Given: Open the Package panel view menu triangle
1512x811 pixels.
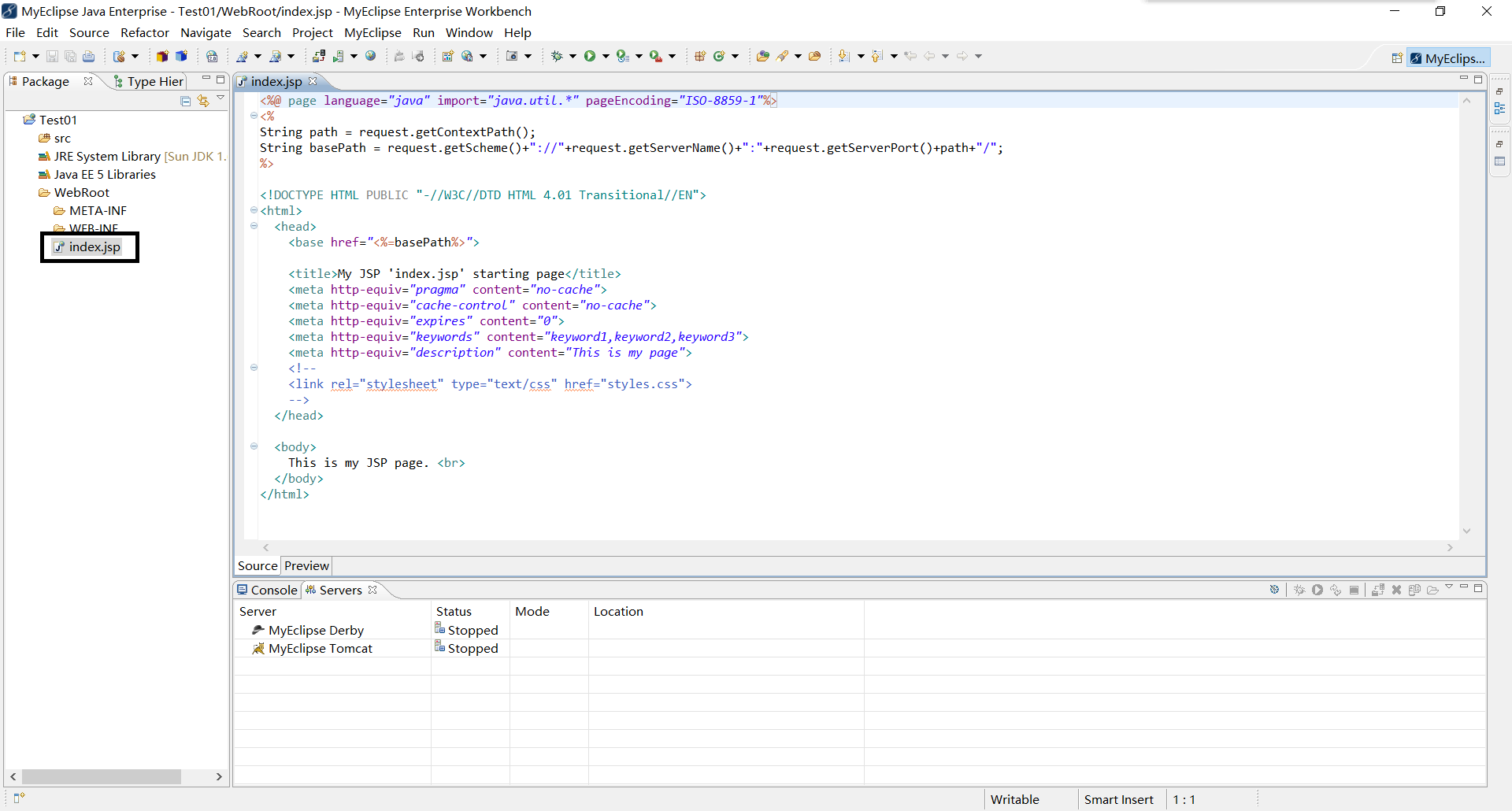Looking at the screenshot, I should click(220, 98).
